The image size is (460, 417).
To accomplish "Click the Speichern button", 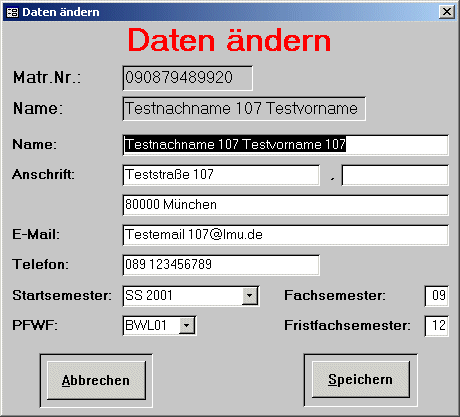I will [x=361, y=380].
